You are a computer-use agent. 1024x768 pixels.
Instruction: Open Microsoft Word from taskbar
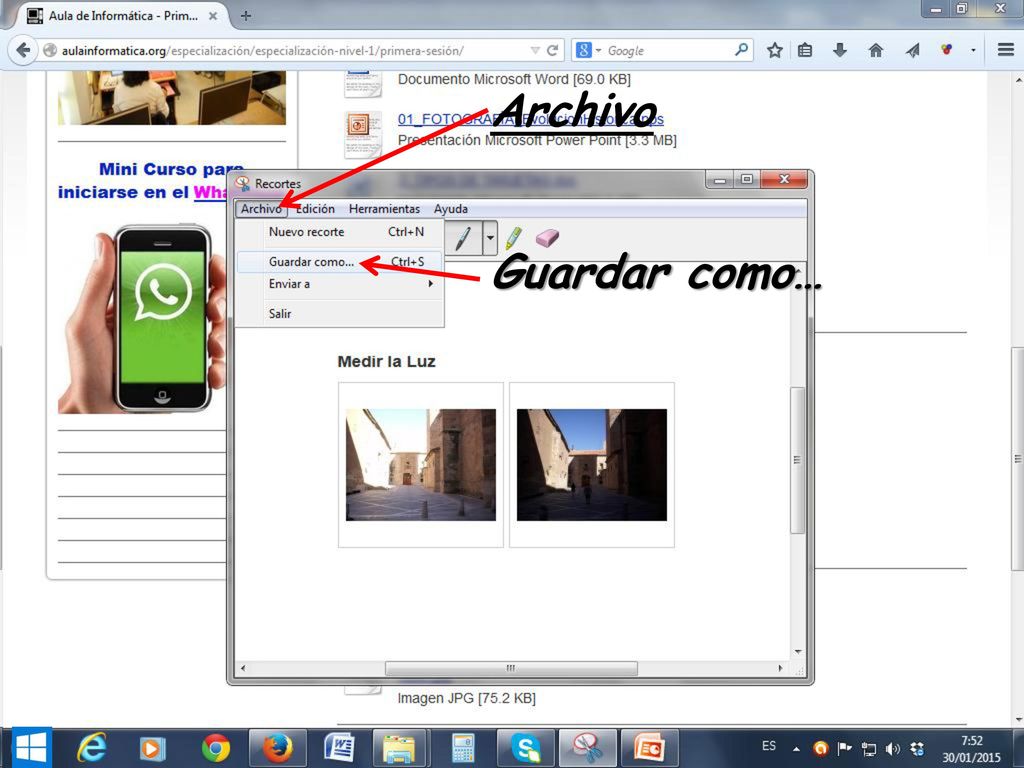339,748
